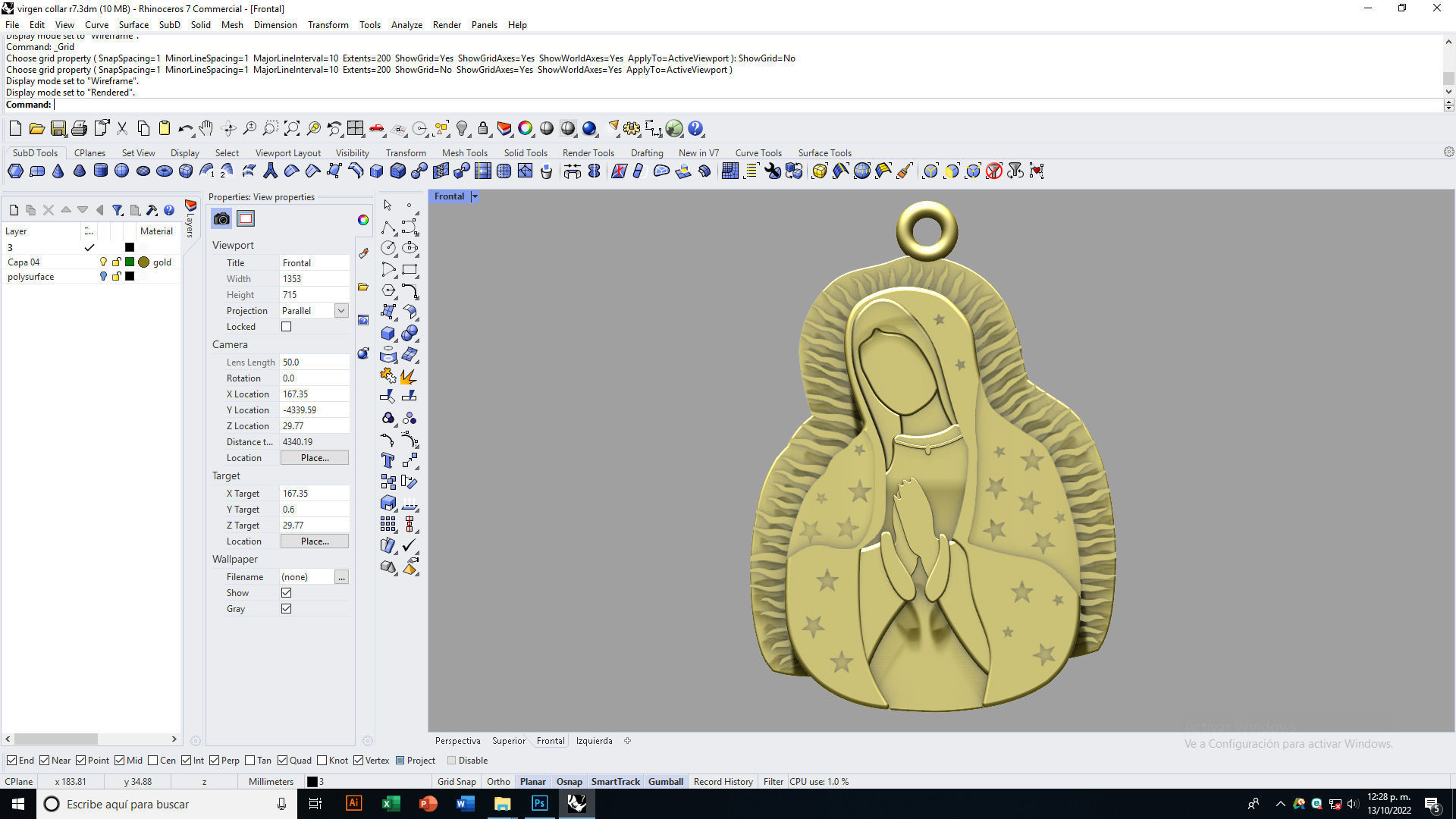Click the red car Rendered view icon
Screen dimensions: 1456x819
click(377, 128)
